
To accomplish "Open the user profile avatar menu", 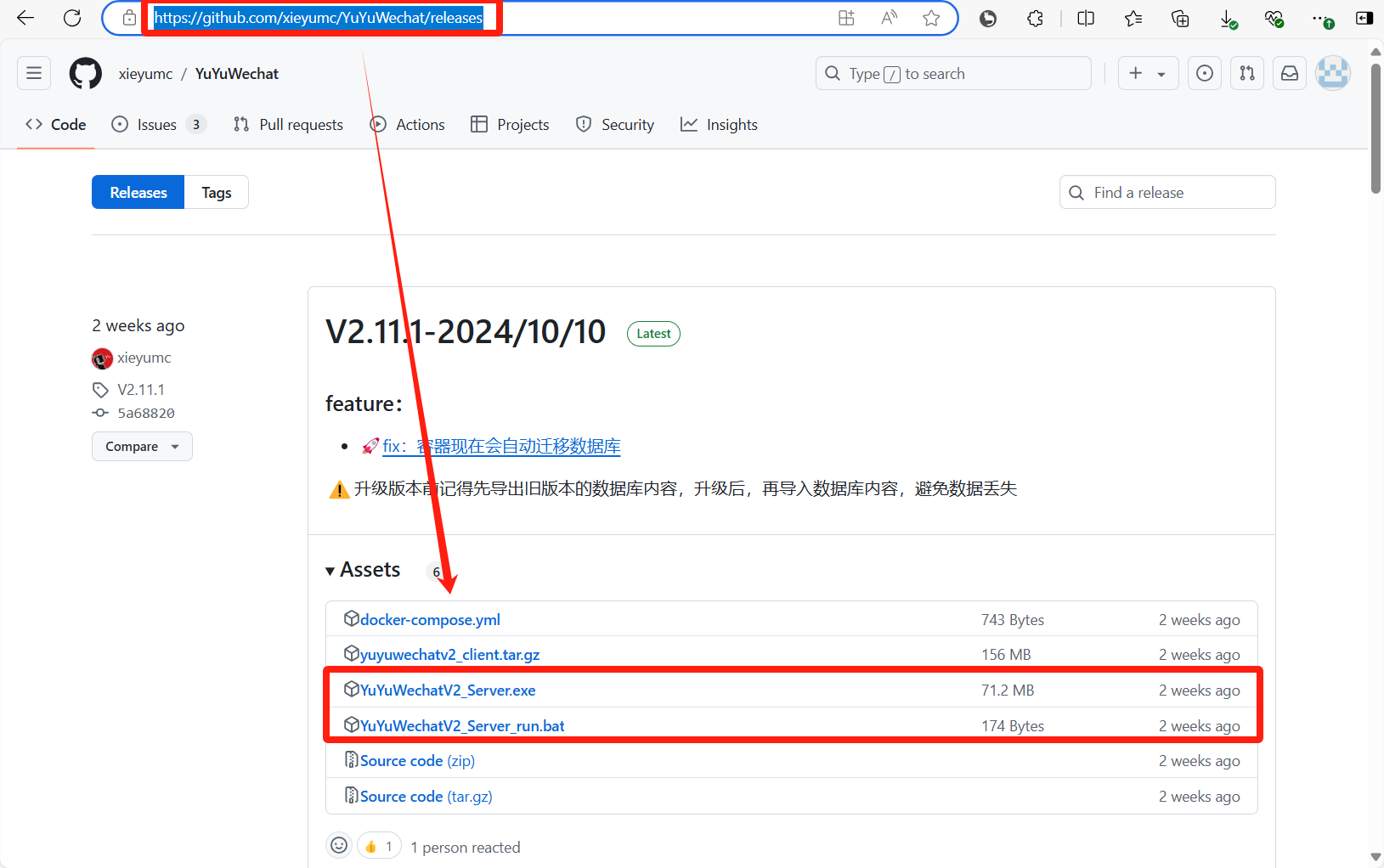I will 1332,74.
